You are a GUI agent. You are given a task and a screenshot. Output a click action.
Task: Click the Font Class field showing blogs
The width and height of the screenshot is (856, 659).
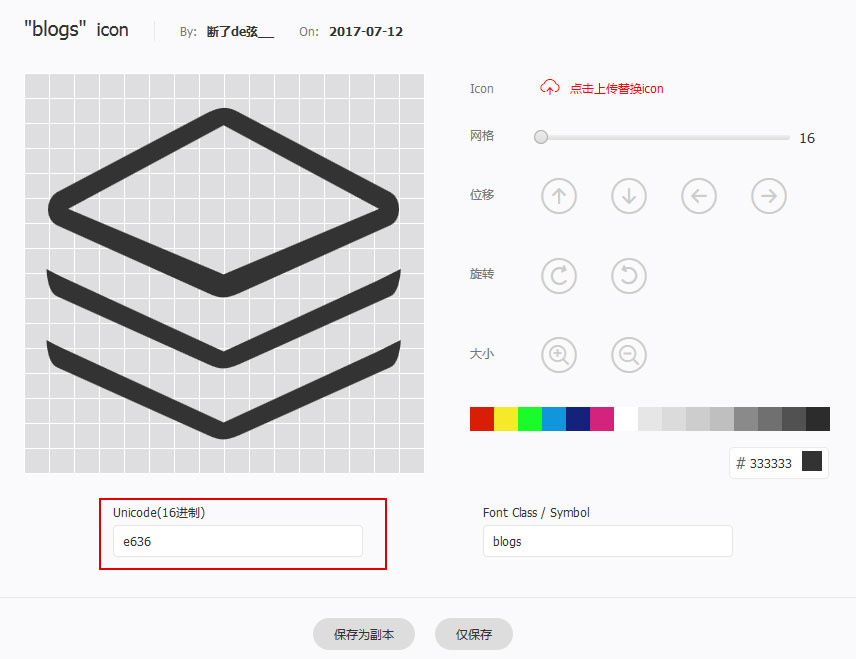click(x=607, y=541)
